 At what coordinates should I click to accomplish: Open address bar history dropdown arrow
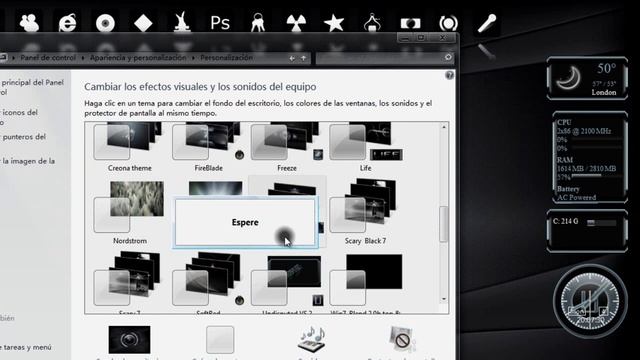(292, 58)
